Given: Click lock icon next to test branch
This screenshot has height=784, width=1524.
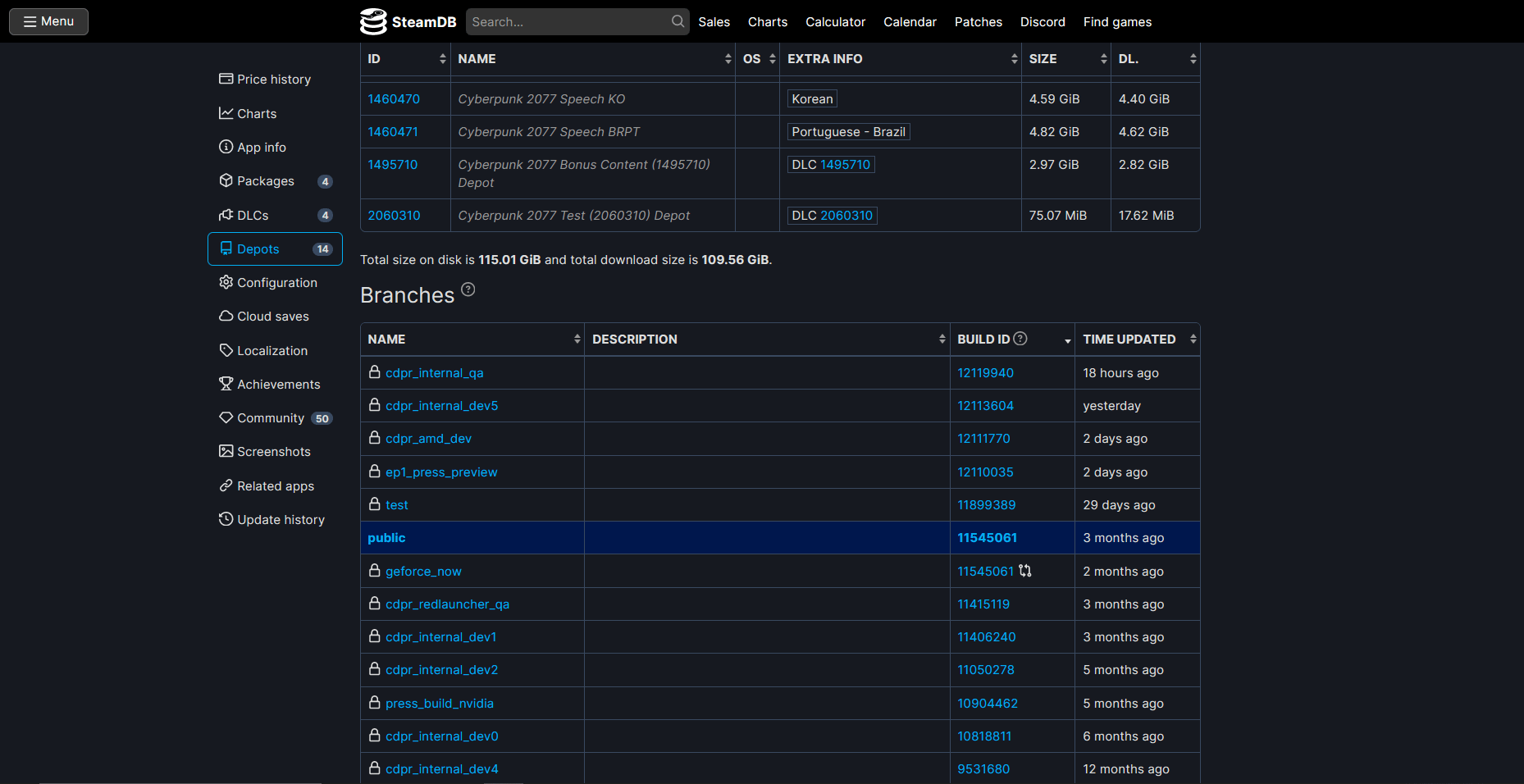Looking at the screenshot, I should tap(375, 504).
